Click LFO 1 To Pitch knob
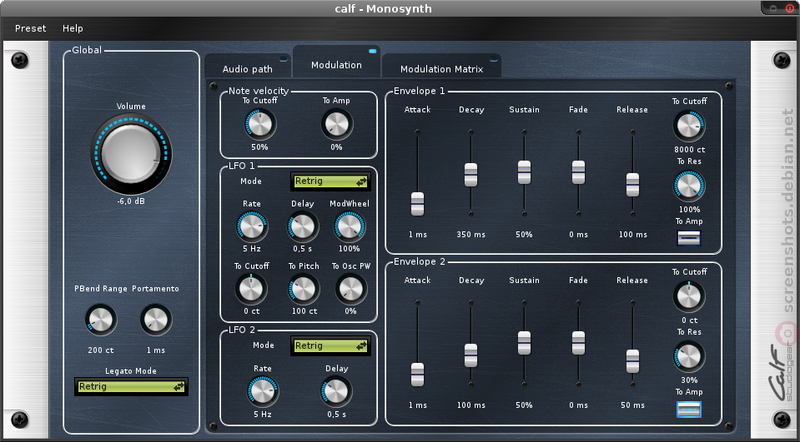Viewport: 800px width, 442px height. (303, 289)
